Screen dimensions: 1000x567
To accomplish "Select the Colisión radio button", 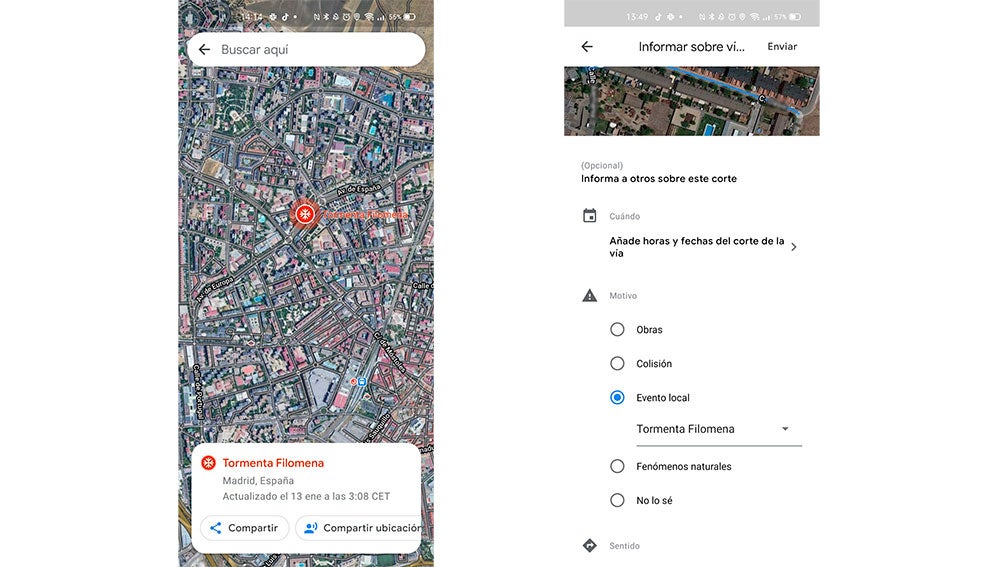I will click(x=617, y=364).
